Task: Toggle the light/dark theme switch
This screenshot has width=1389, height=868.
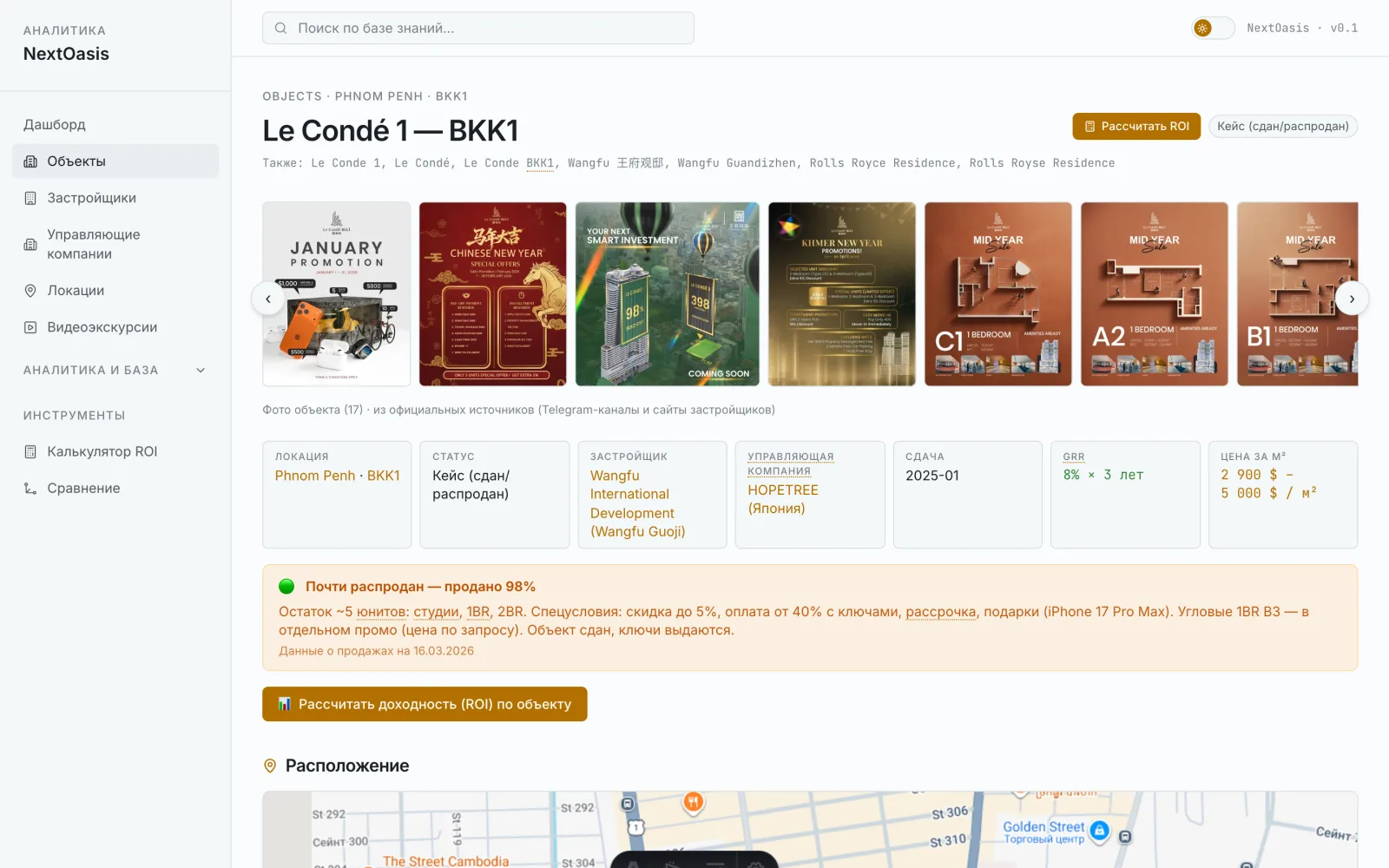Action: coord(1213,28)
